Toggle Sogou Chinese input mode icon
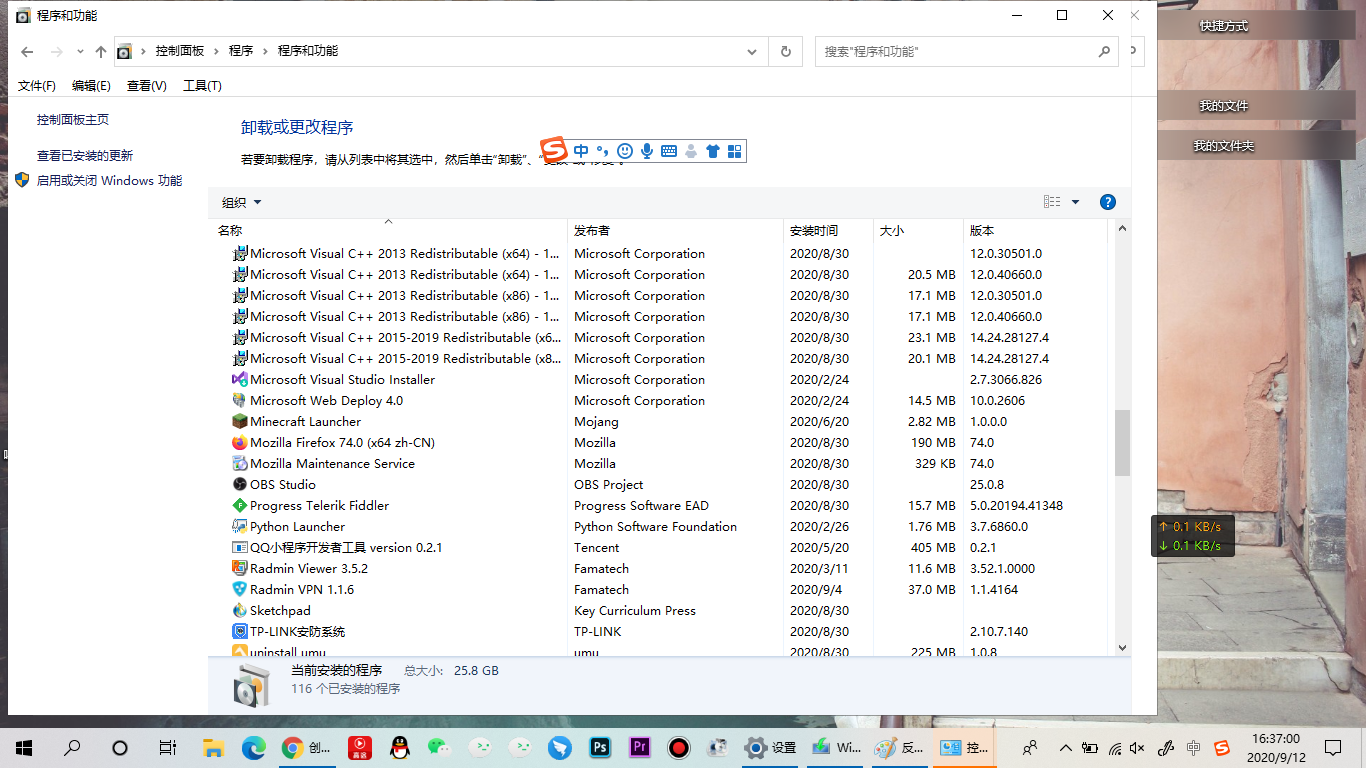This screenshot has height=768, width=1366. coord(581,151)
